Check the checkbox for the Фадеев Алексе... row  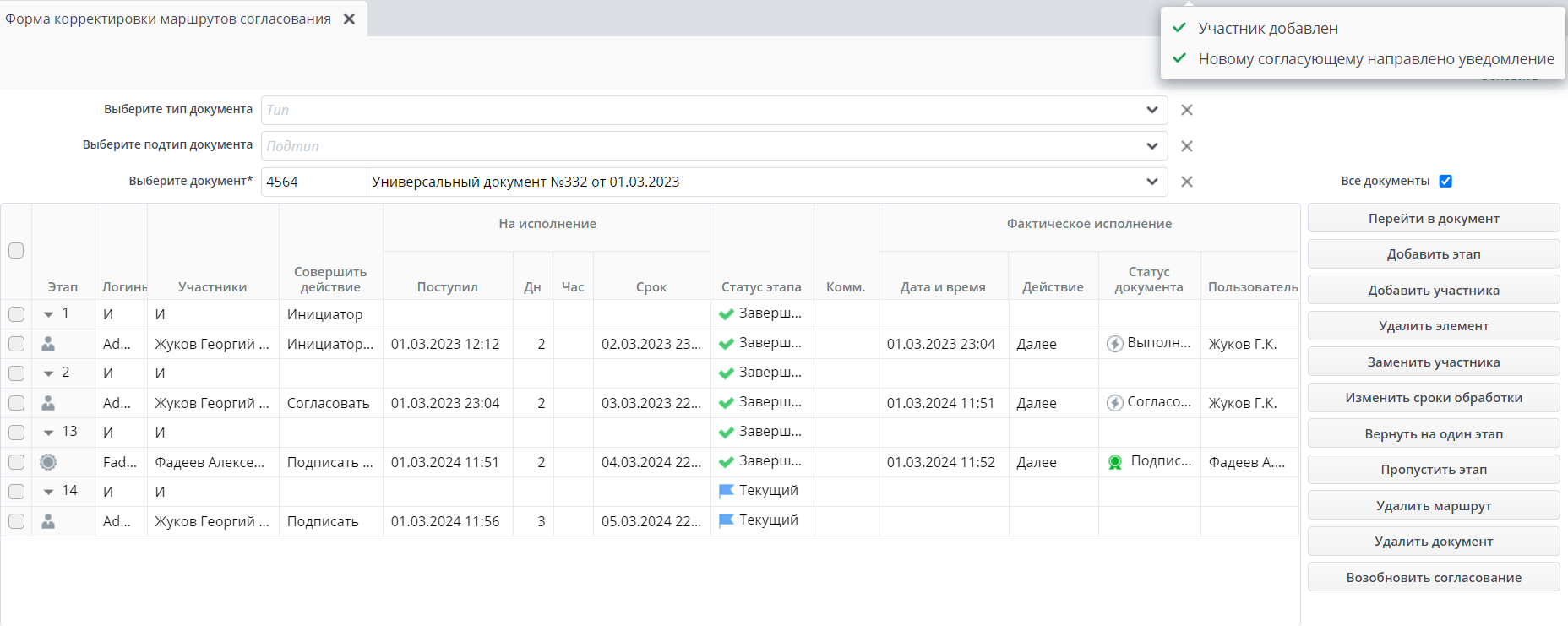tap(16, 462)
